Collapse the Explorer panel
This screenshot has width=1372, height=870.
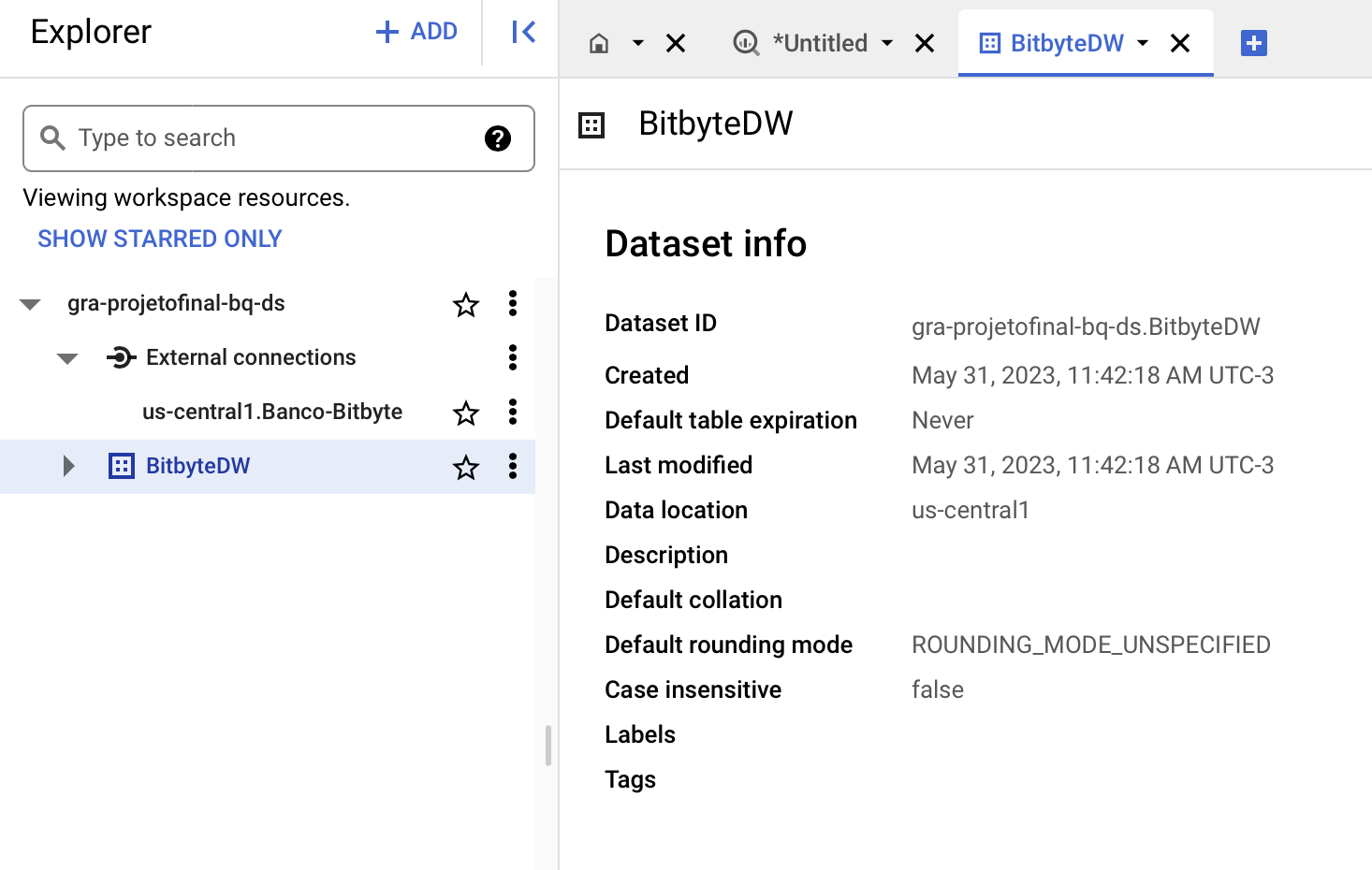(523, 32)
